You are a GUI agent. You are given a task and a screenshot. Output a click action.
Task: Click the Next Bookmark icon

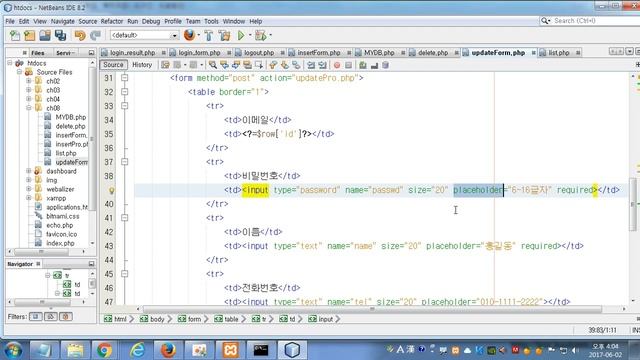(284, 65)
